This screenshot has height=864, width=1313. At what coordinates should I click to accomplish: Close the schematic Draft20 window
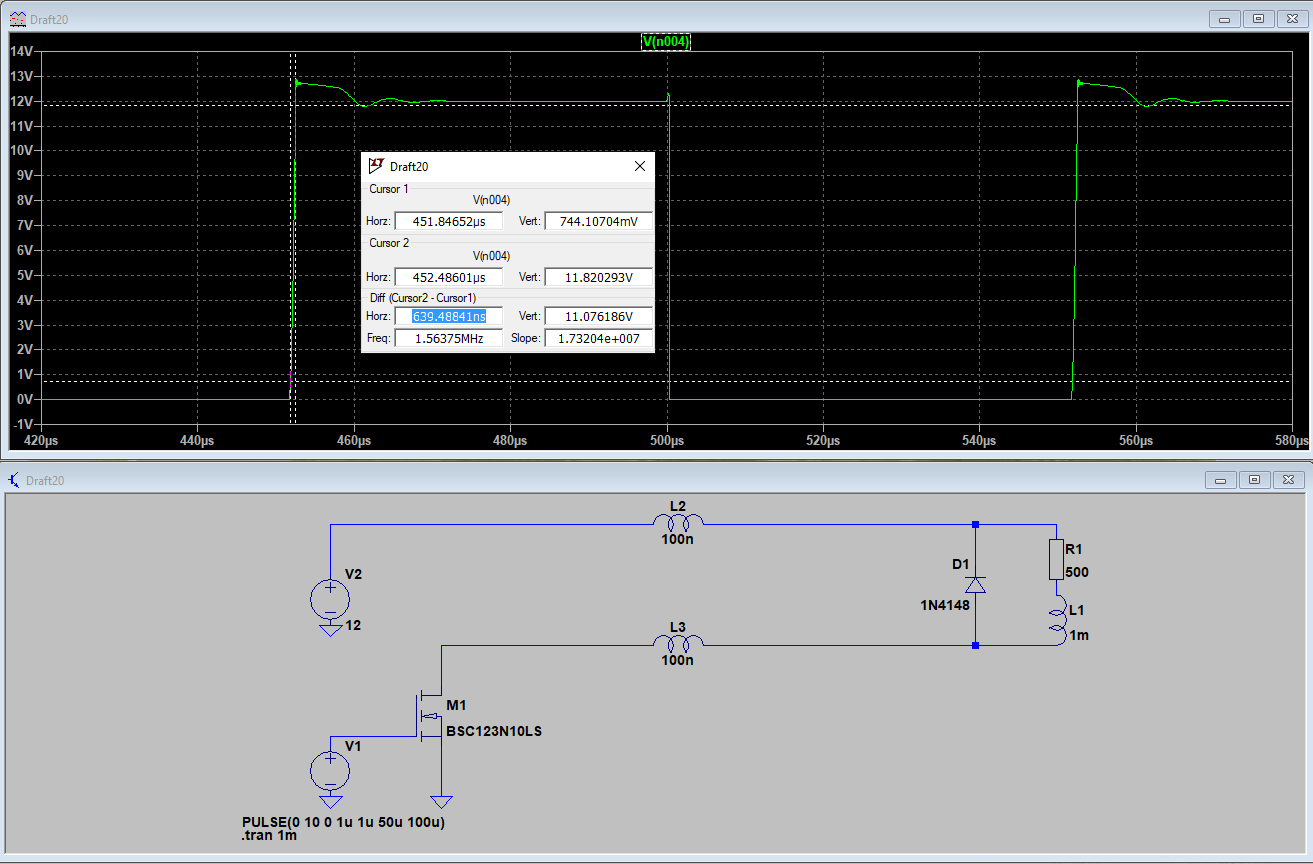(x=1287, y=480)
